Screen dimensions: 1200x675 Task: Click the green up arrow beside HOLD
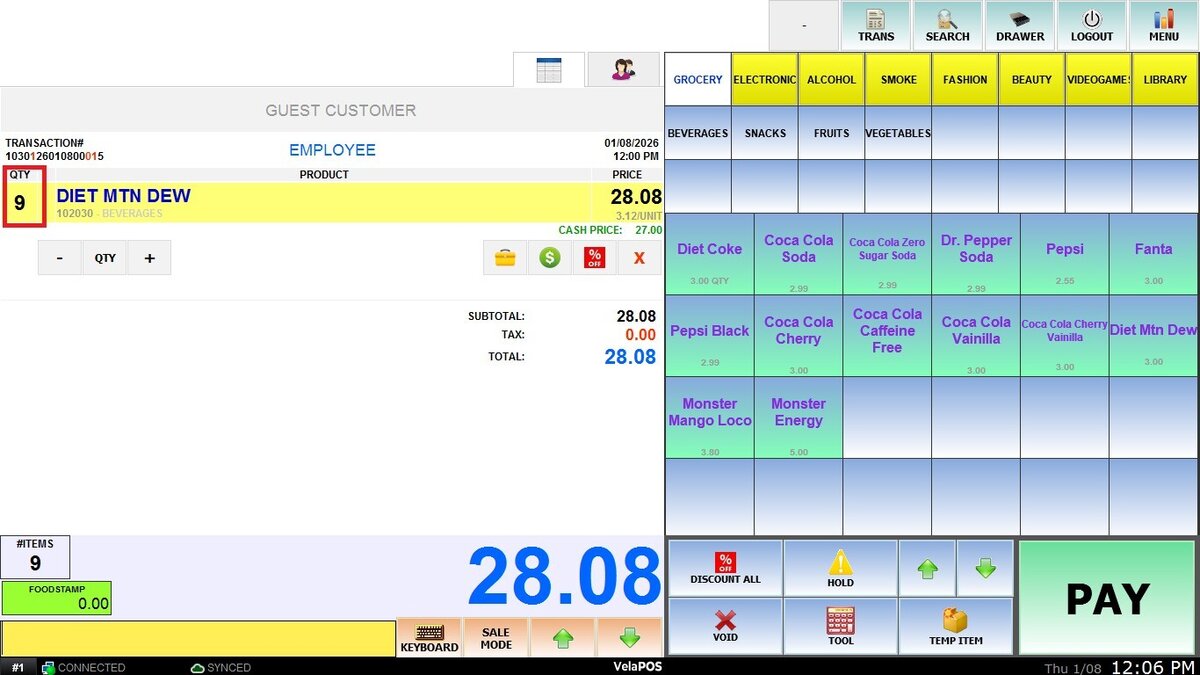(927, 568)
